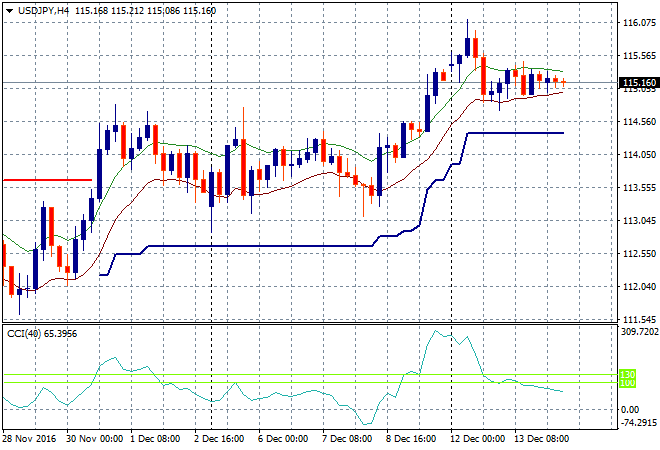660x450 pixels.
Task: Click the 30 Nov 00:00 time label
Action: coord(95,439)
